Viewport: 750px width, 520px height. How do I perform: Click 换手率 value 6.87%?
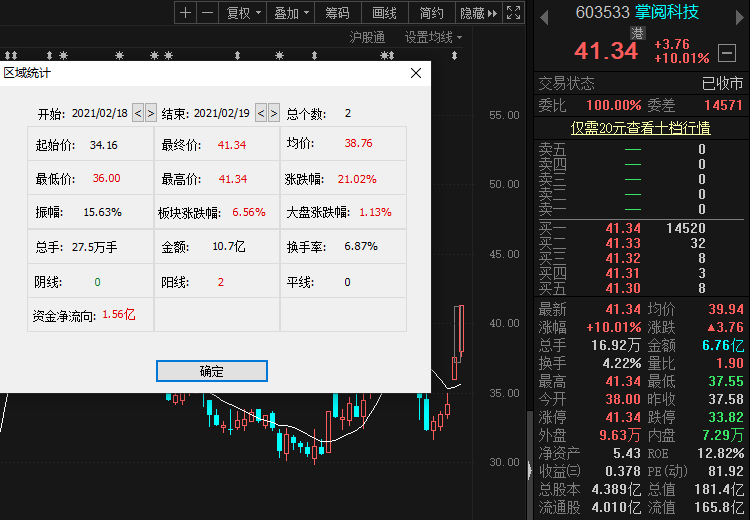(361, 247)
